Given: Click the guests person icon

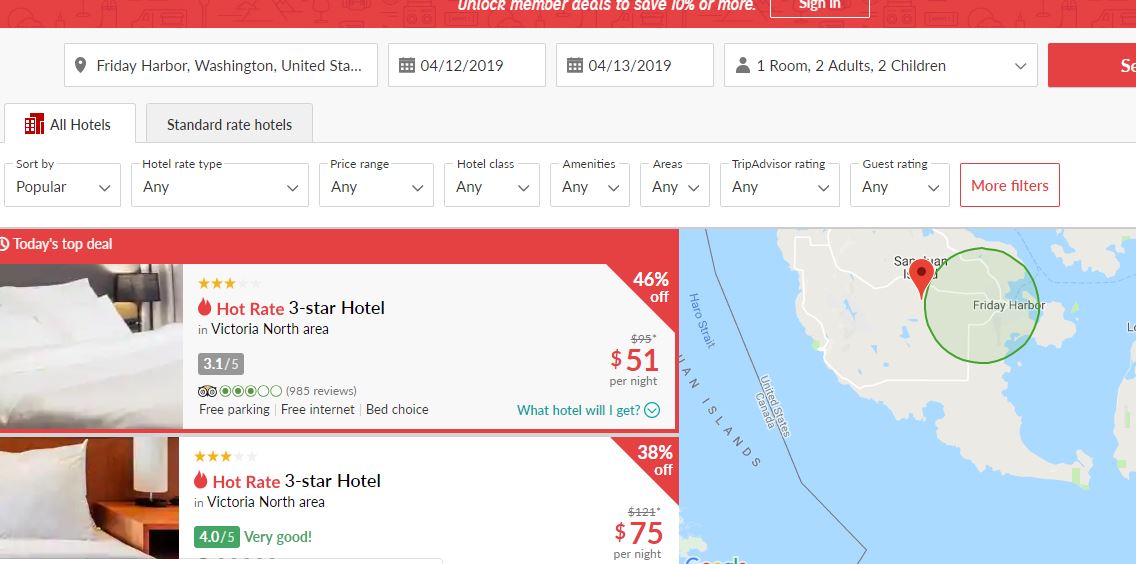Looking at the screenshot, I should tap(742, 66).
